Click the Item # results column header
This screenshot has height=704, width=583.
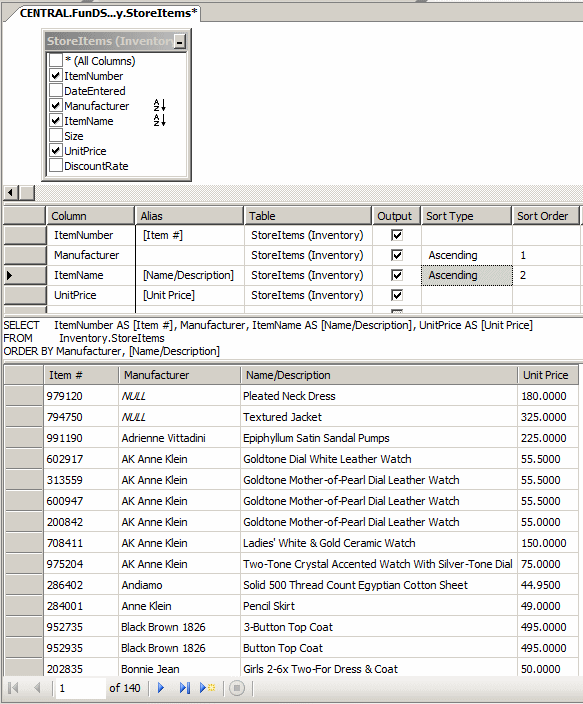81,375
